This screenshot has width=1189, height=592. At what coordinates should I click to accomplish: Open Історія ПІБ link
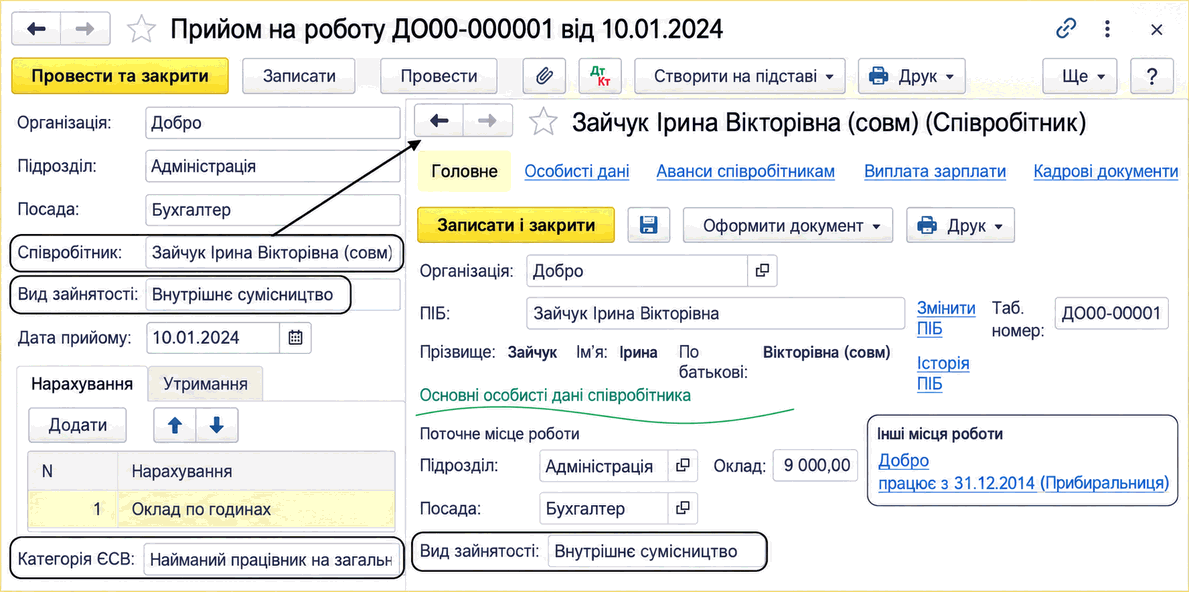tap(943, 373)
